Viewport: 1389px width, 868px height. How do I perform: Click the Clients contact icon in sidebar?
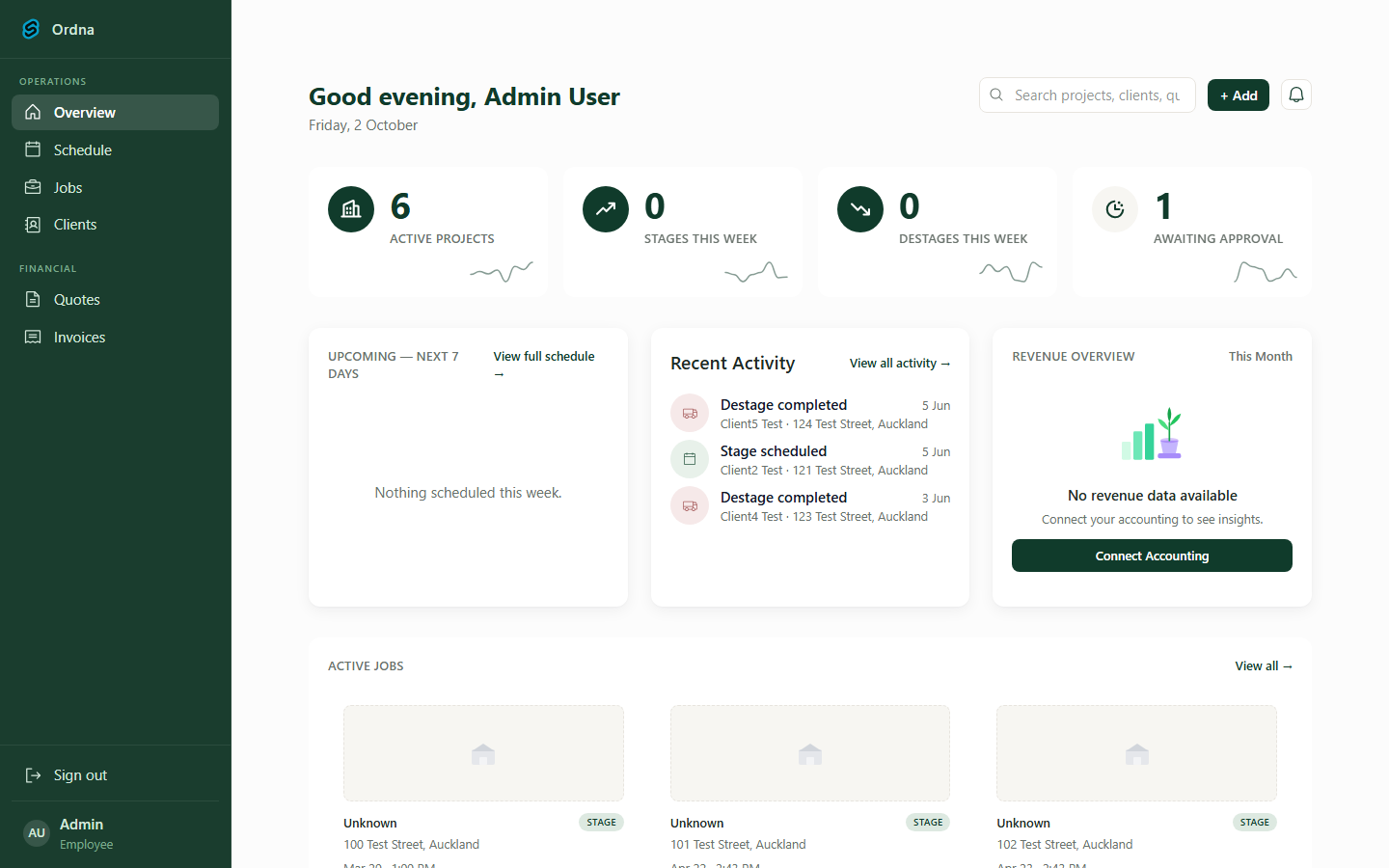tap(33, 225)
